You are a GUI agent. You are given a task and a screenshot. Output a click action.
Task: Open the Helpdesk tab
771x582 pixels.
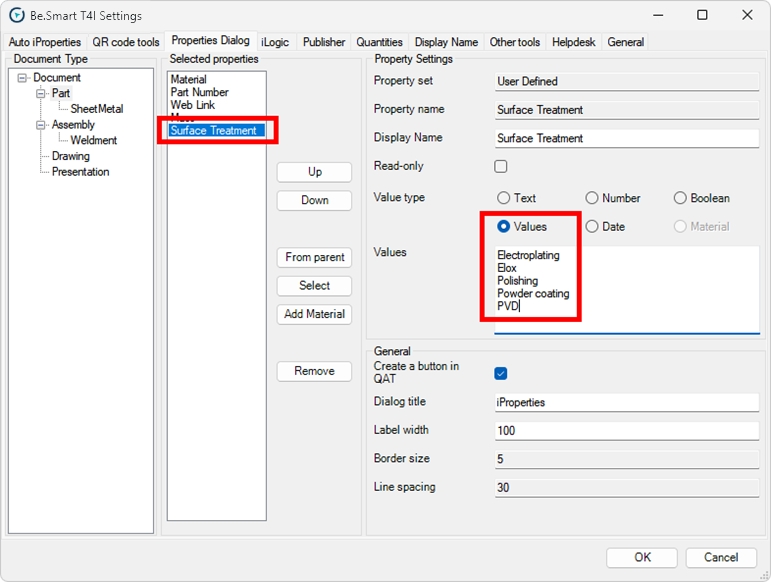pyautogui.click(x=574, y=42)
